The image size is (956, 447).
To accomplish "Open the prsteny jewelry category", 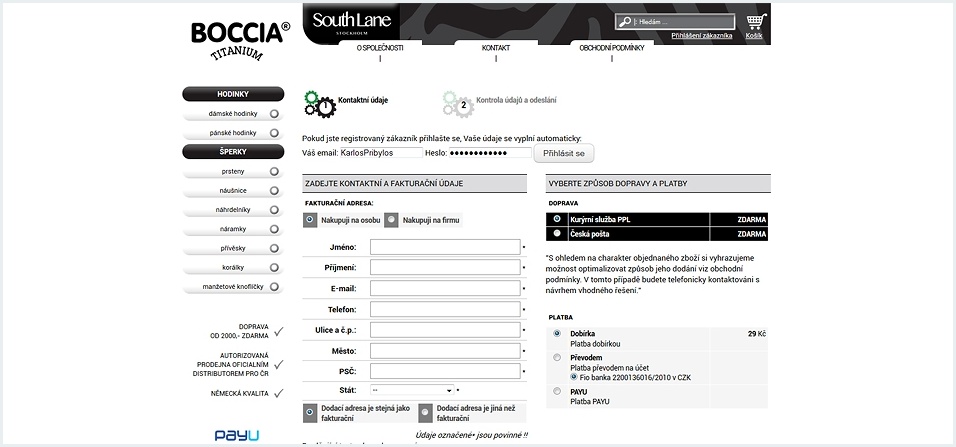I will (232, 172).
